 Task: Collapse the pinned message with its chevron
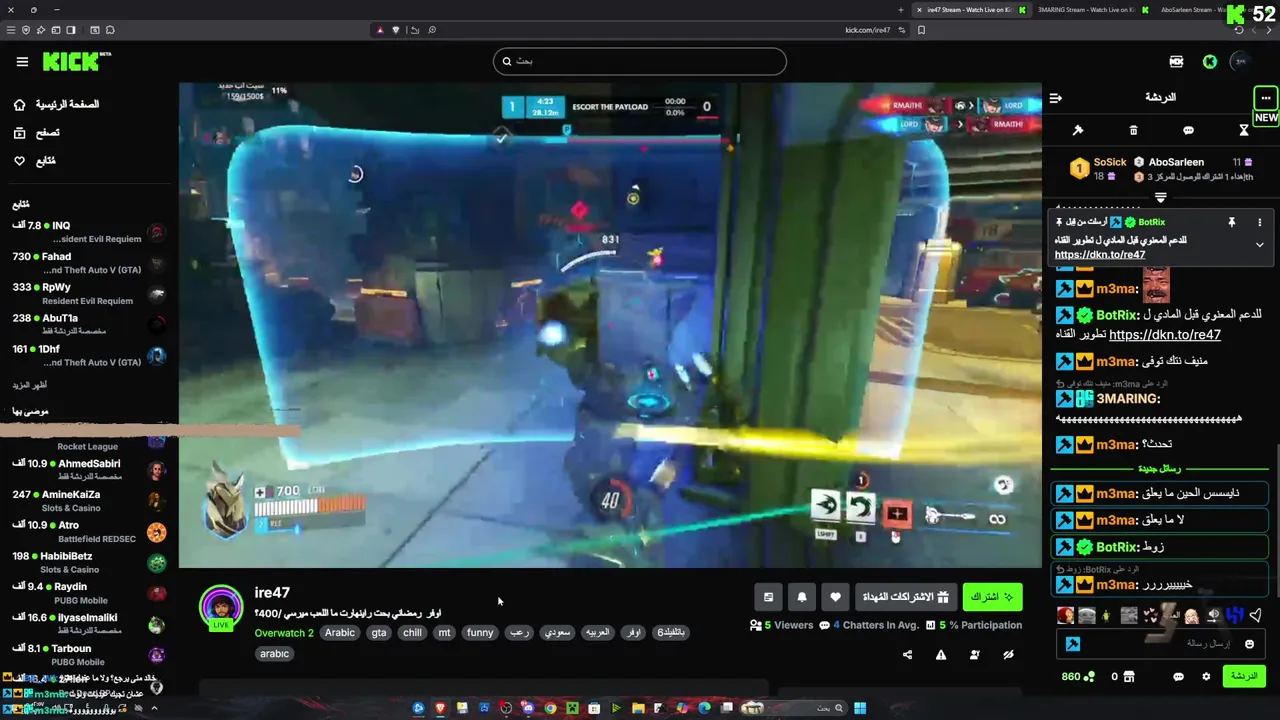pos(1260,245)
